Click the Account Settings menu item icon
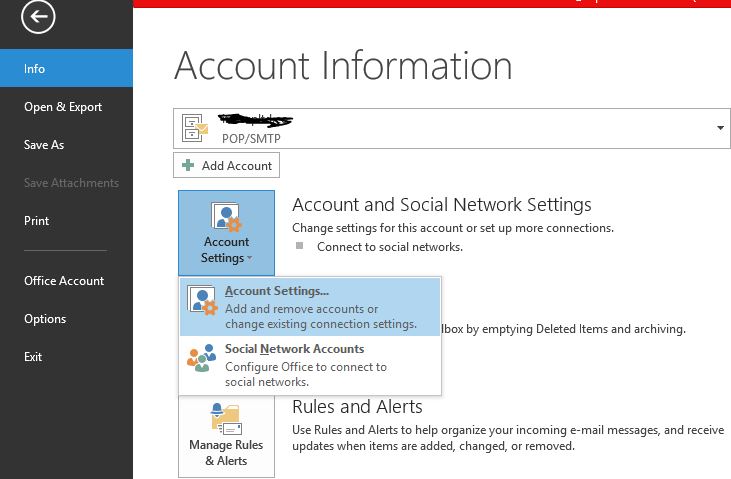 pyautogui.click(x=203, y=303)
